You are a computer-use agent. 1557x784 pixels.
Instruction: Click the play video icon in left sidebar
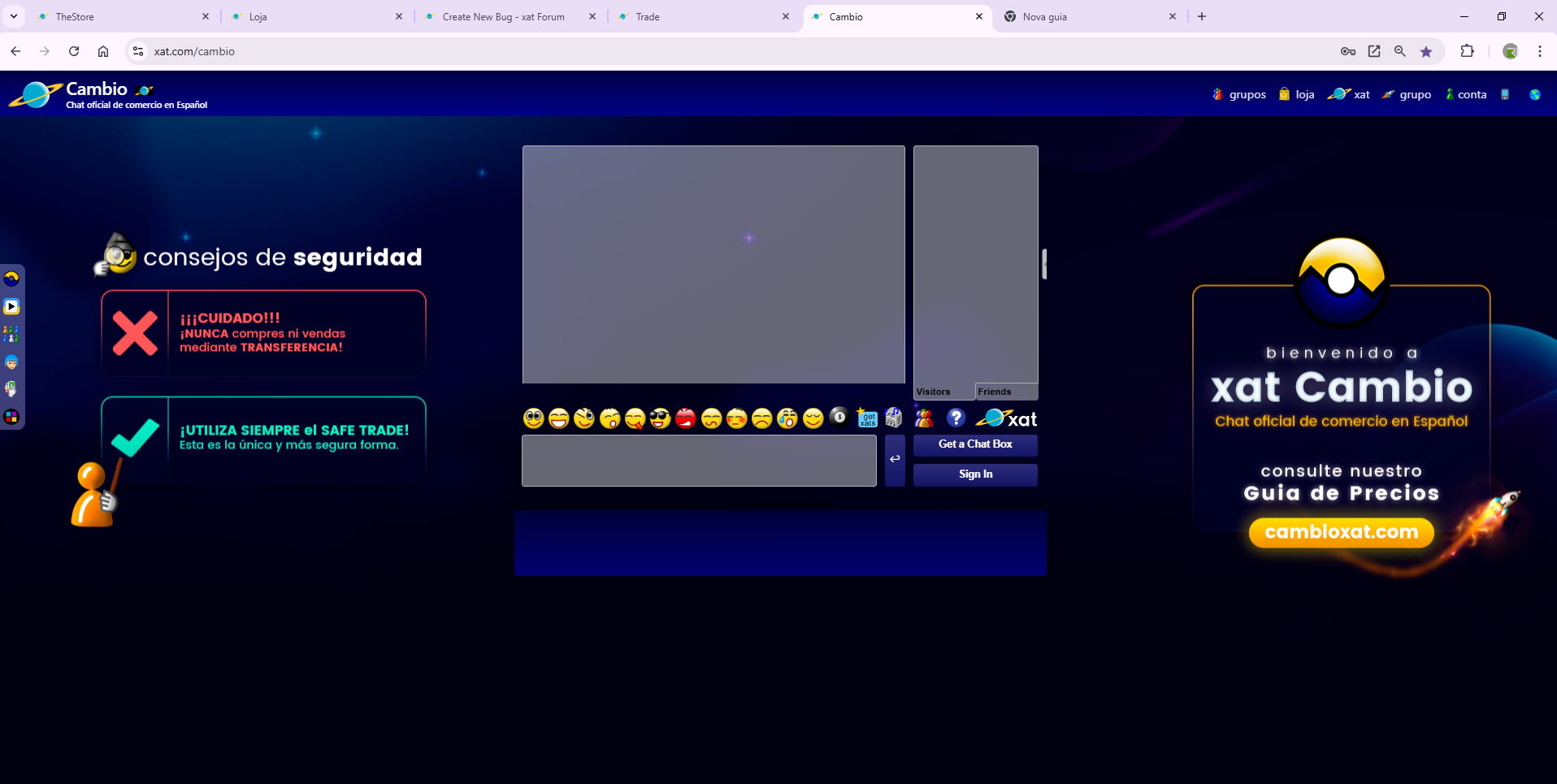(x=11, y=306)
